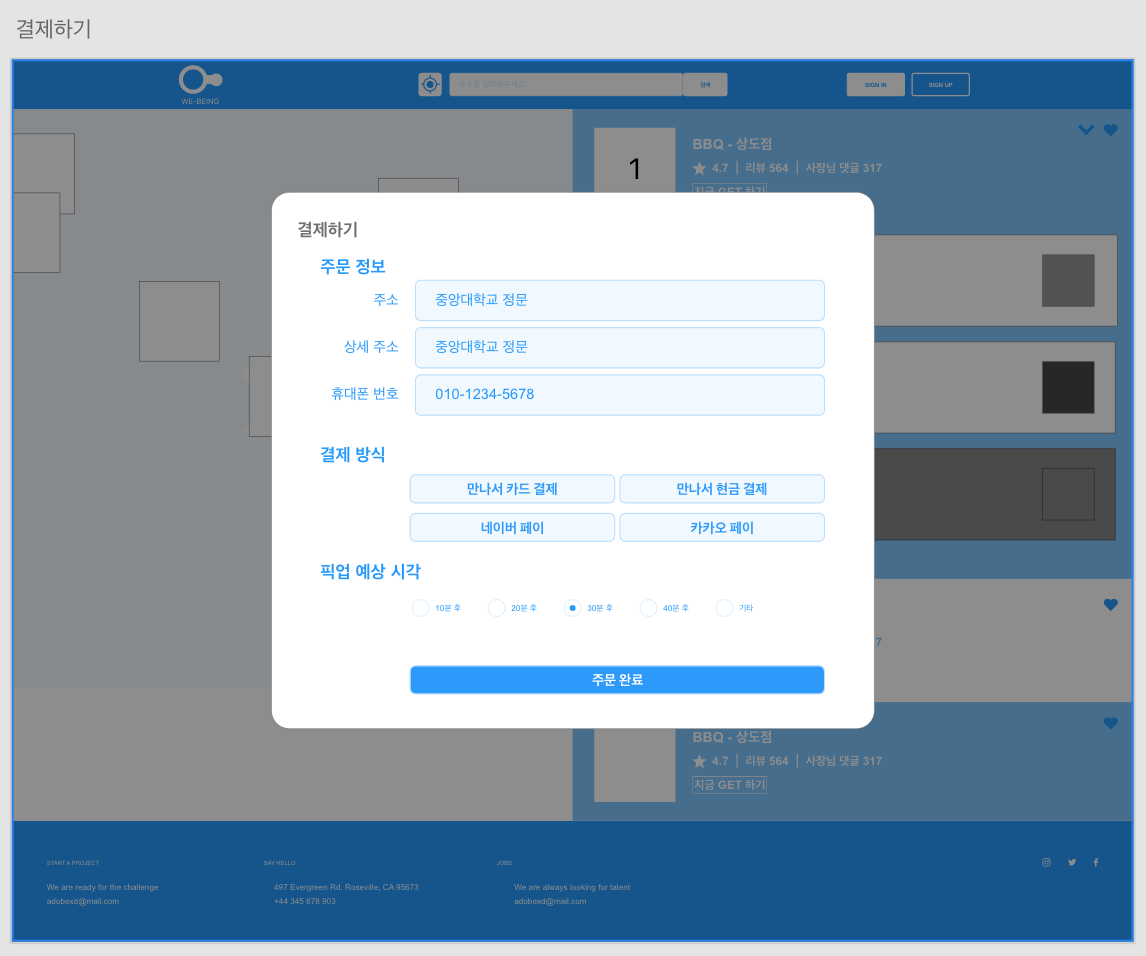Click the star rating icon next to 4.7
The width and height of the screenshot is (1146, 956).
click(x=698, y=168)
